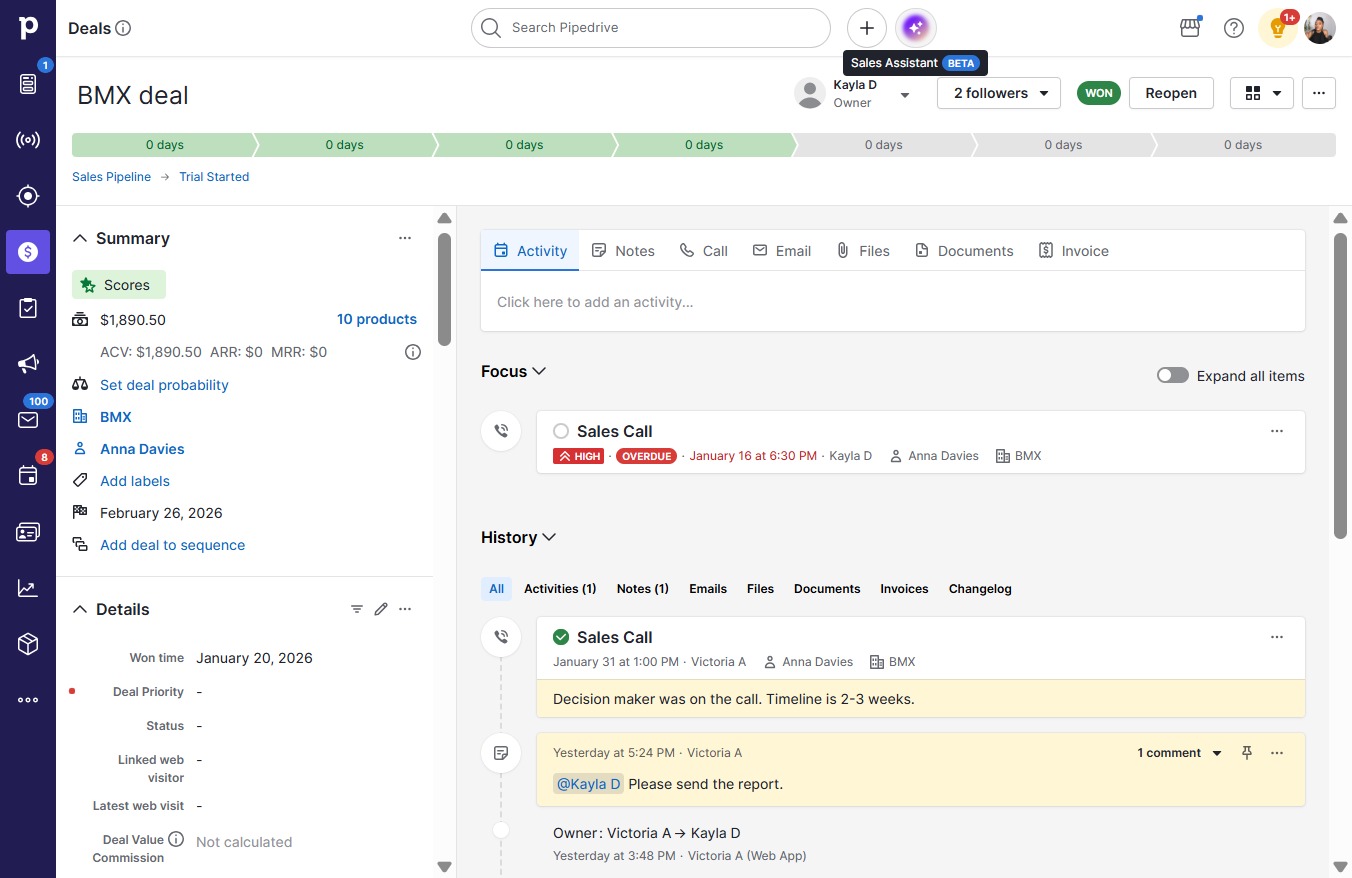Open Summary section options menu
1352x878 pixels.
click(x=405, y=238)
